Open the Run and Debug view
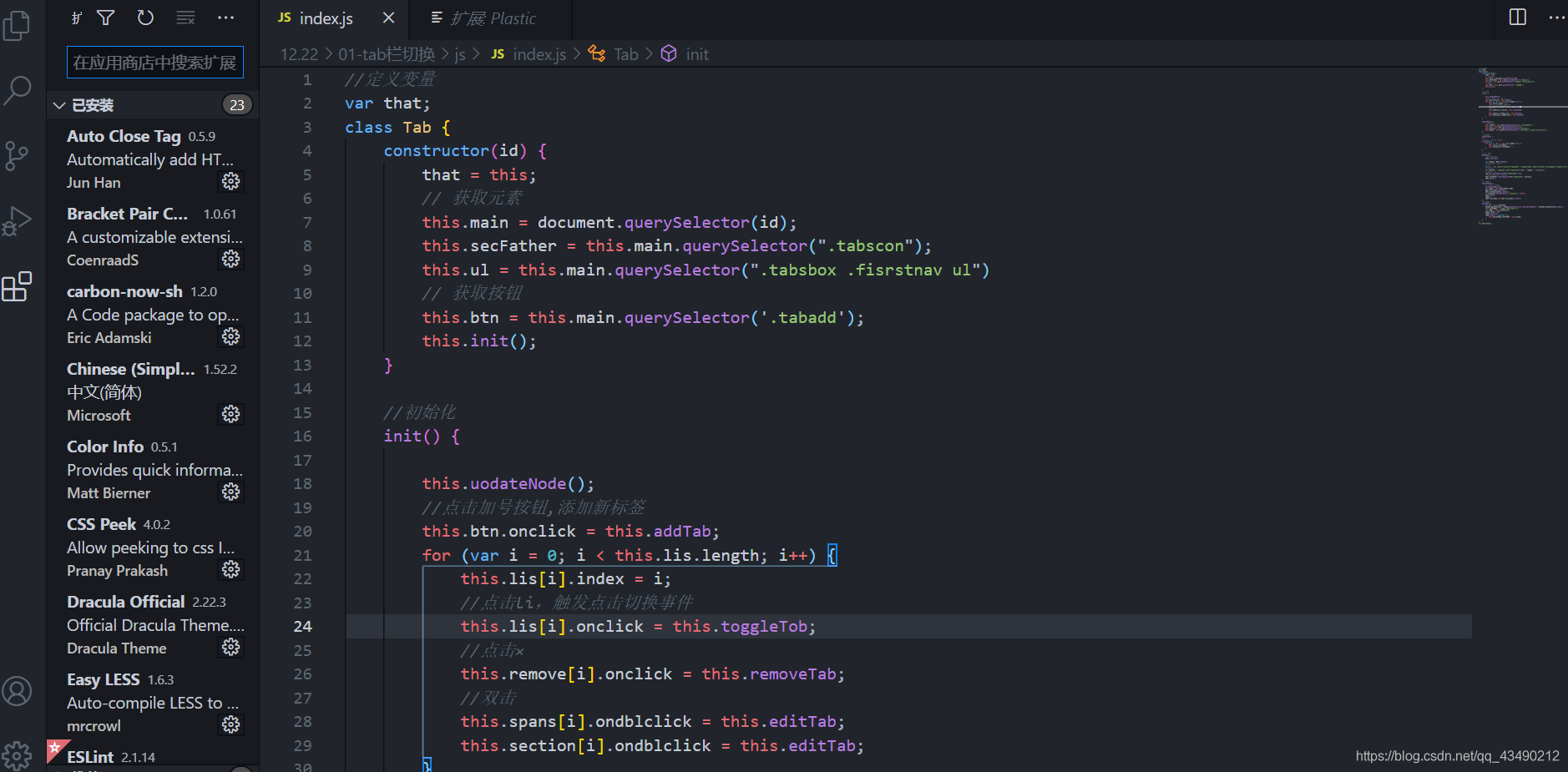 17,221
